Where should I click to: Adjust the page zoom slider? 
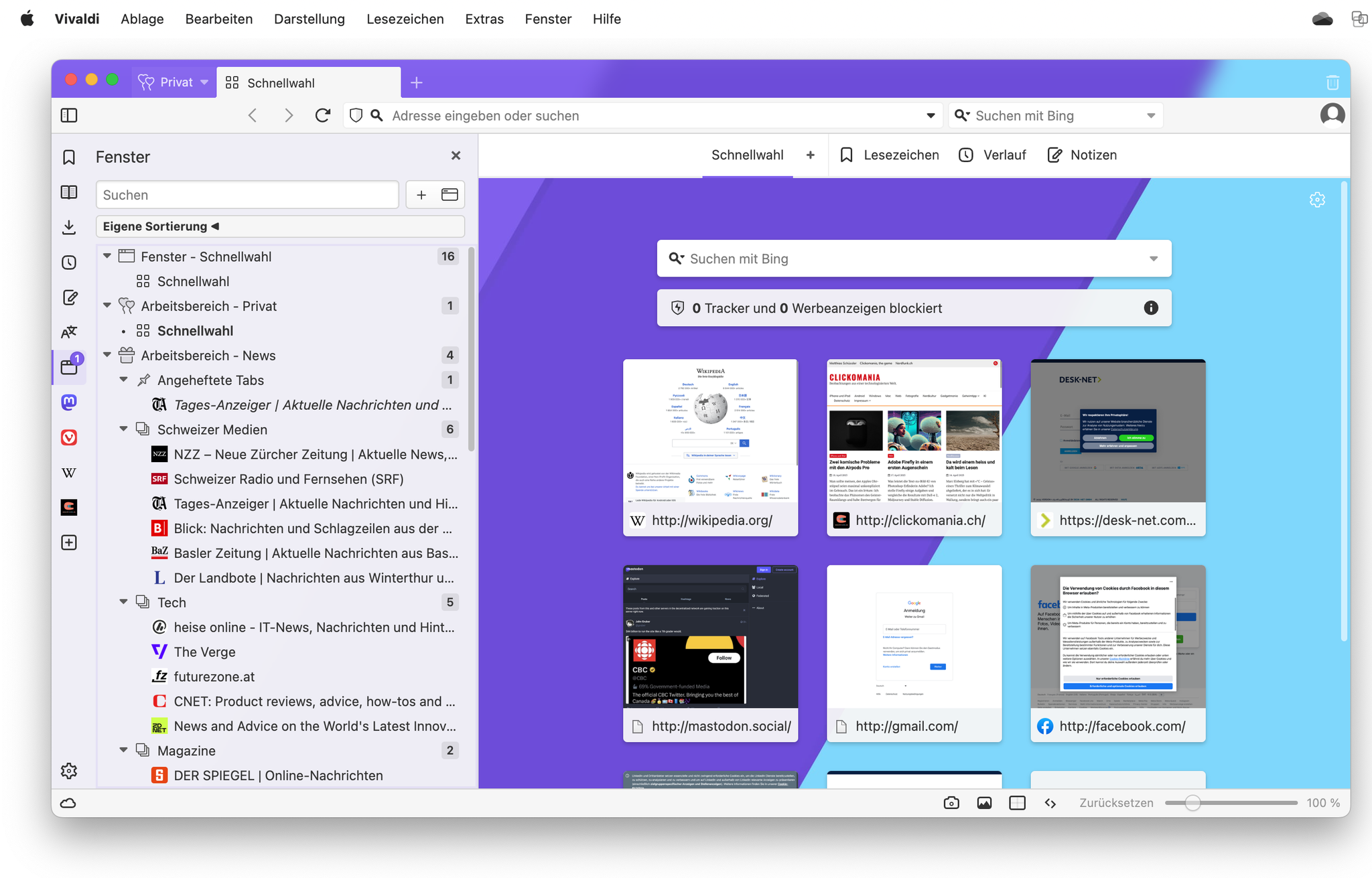(x=1192, y=803)
